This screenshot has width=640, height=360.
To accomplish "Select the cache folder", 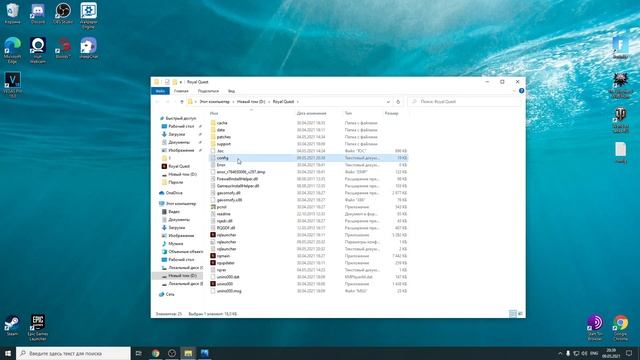I will tap(222, 123).
